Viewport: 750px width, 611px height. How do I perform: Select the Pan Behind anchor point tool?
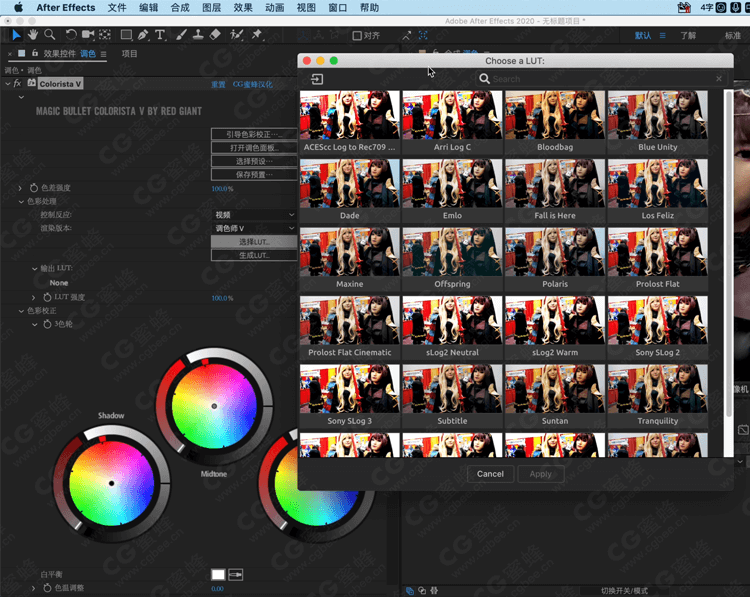(x=105, y=34)
